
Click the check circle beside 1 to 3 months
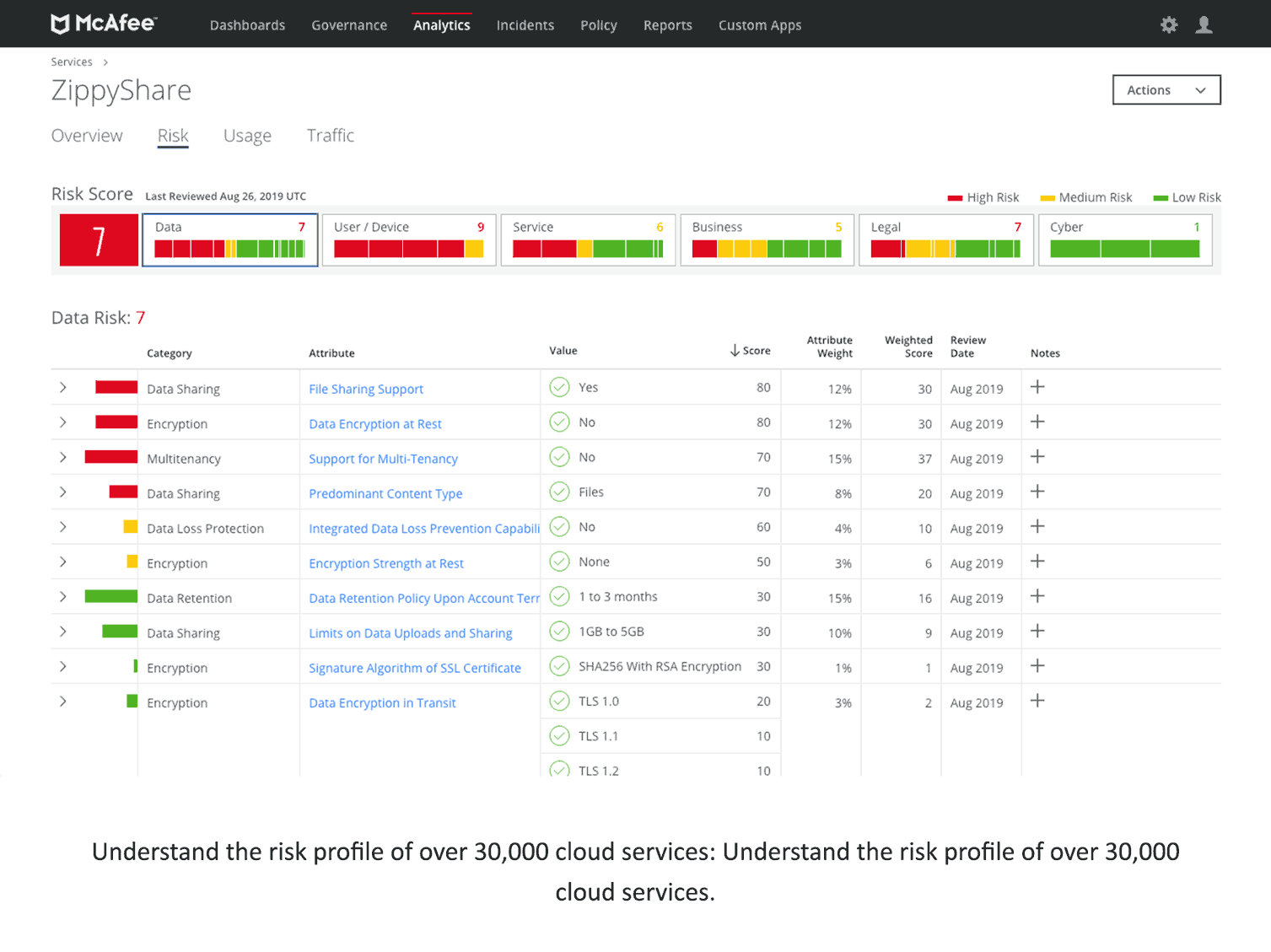[559, 596]
